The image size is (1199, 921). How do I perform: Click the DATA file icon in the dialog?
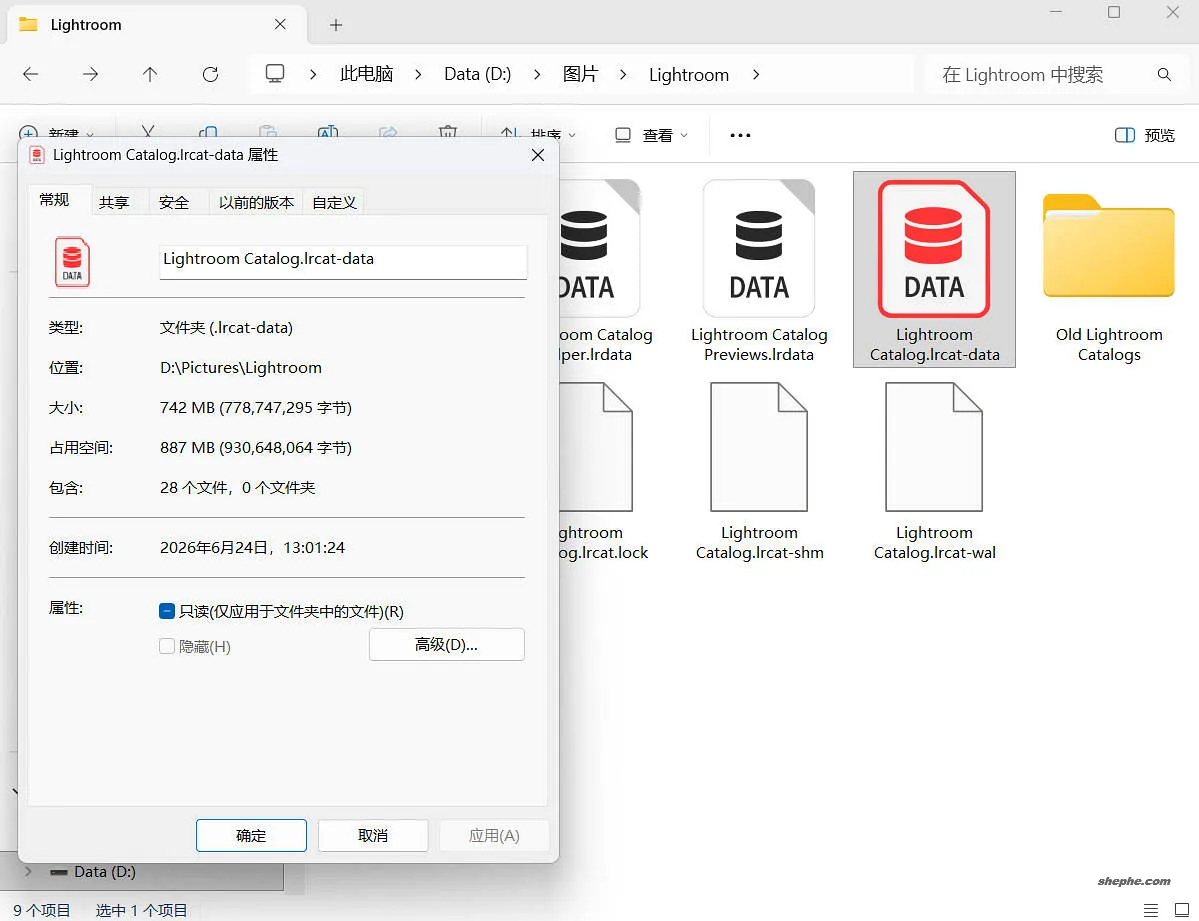pos(72,262)
